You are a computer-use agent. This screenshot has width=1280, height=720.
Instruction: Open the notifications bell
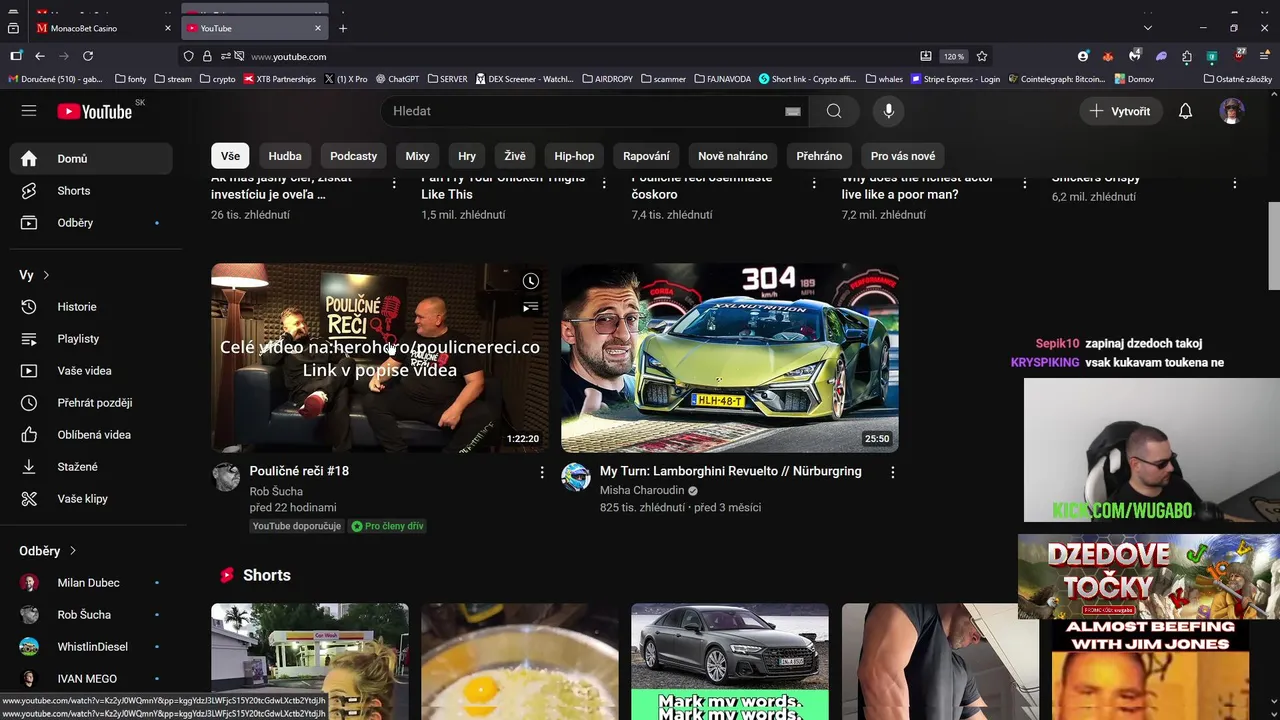1185,111
